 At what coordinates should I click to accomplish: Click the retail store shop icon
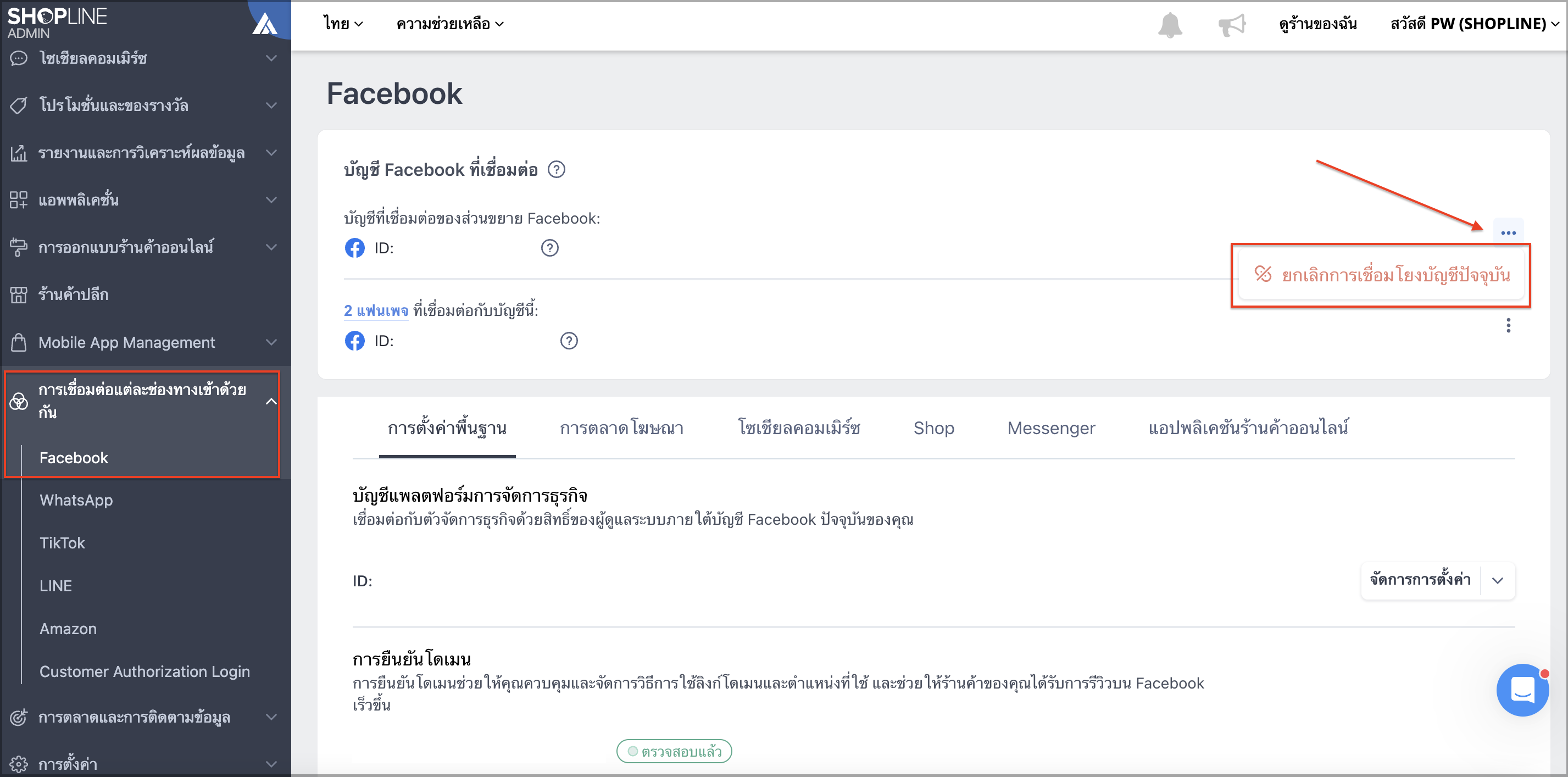19,295
